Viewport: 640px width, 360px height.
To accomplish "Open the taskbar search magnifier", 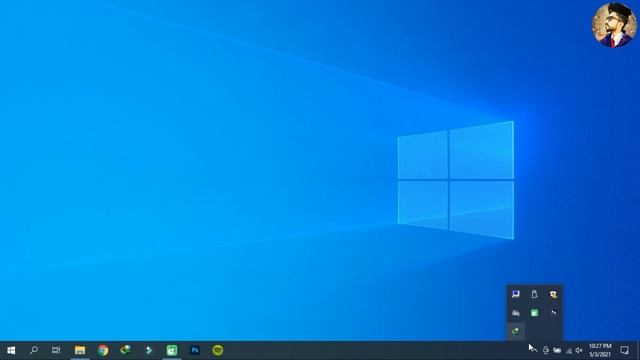I will pos(34,350).
